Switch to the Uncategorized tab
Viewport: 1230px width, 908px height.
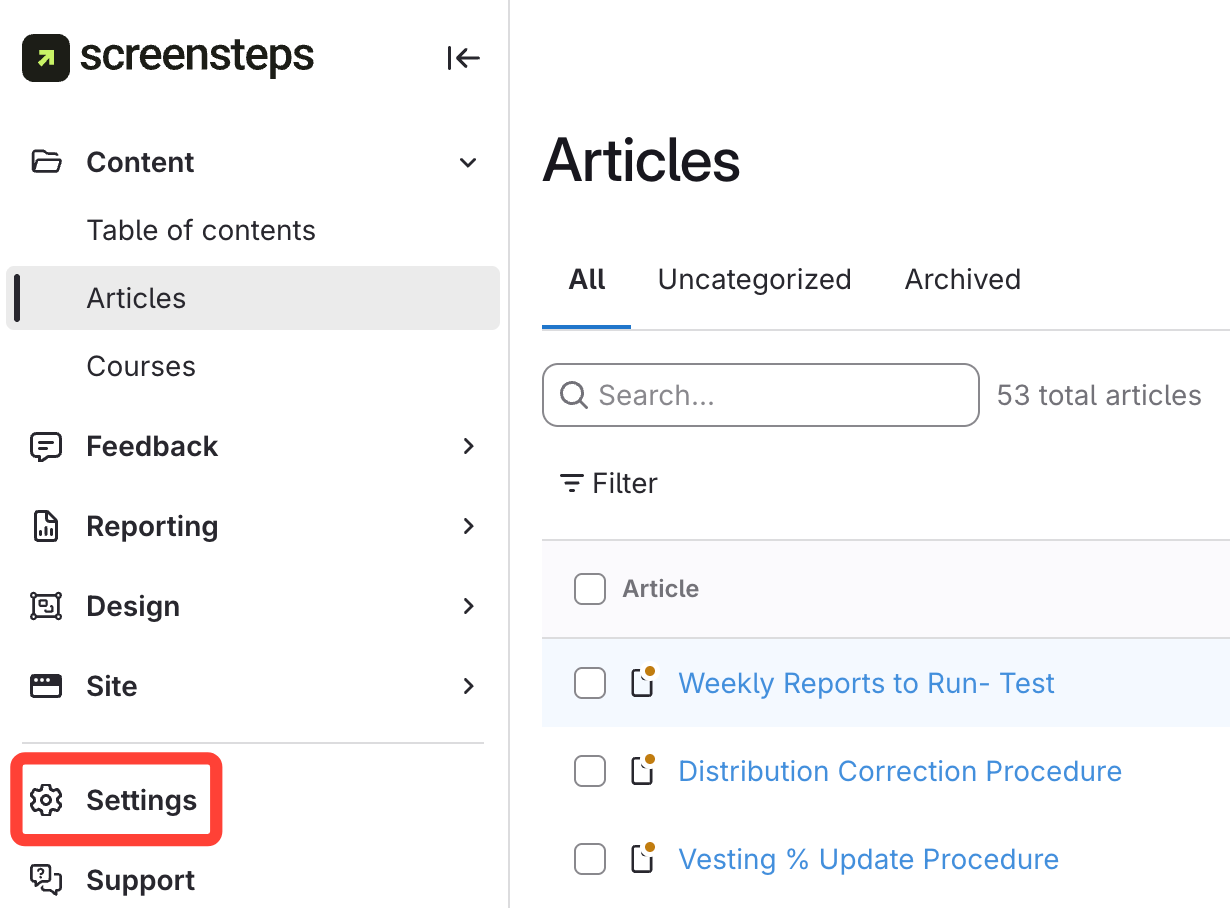point(754,280)
